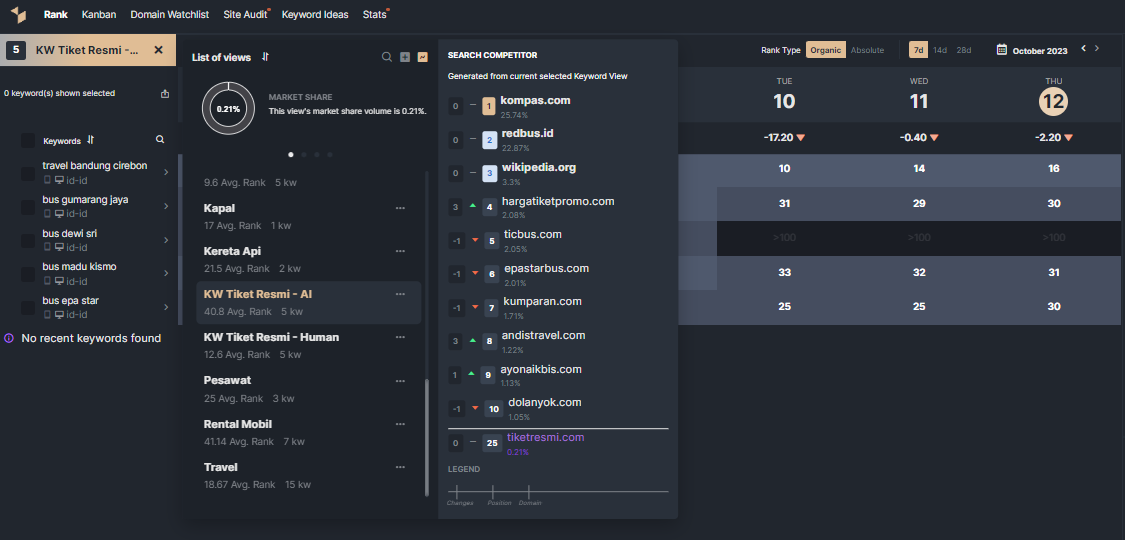Screen dimensions: 1125x540
Task: Select the Kereta Api view
Action: [x=309, y=259]
